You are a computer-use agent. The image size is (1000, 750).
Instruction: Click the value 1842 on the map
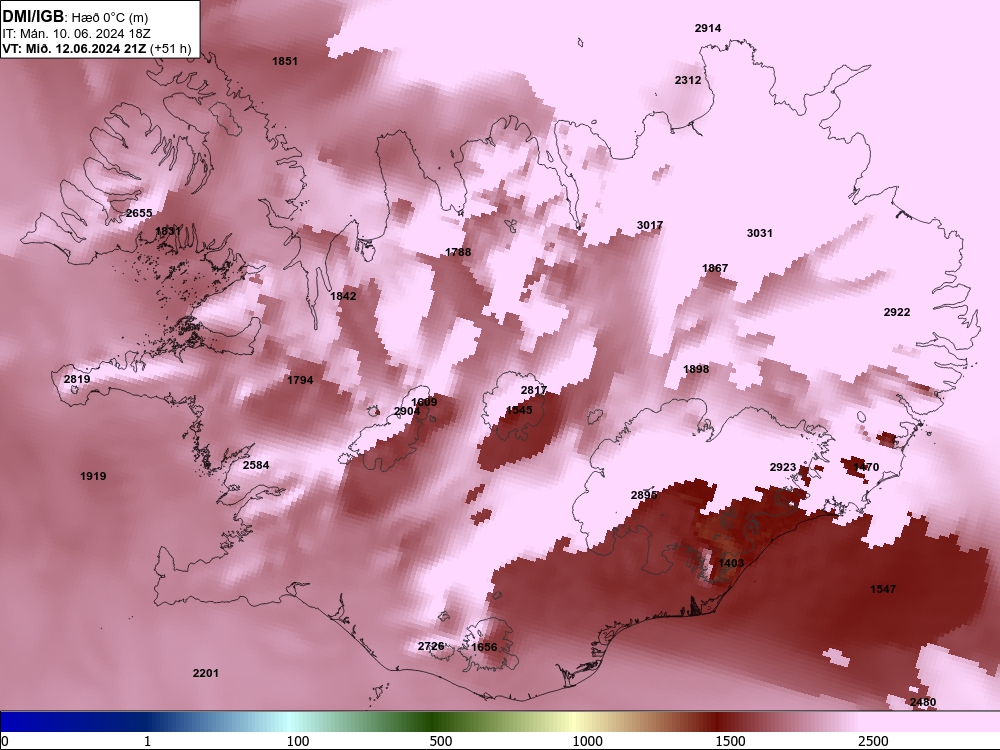tap(343, 296)
